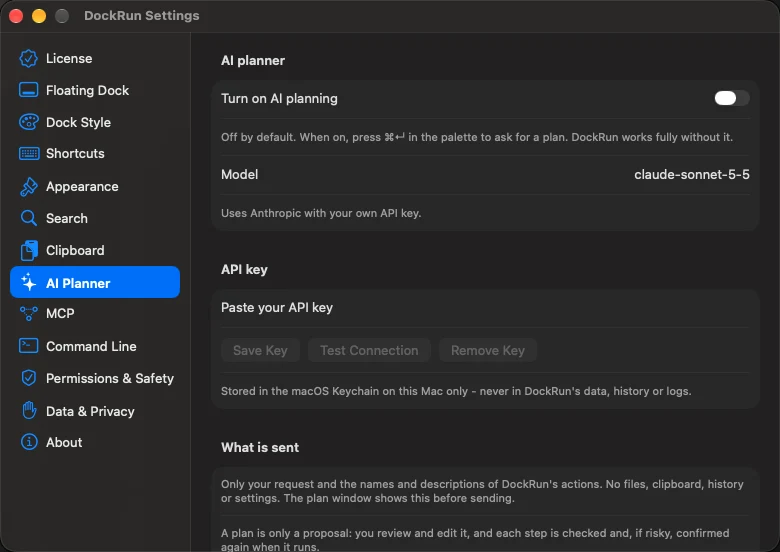780x552 pixels.
Task: Click the DockRun Settings window title
Action: [x=141, y=15]
